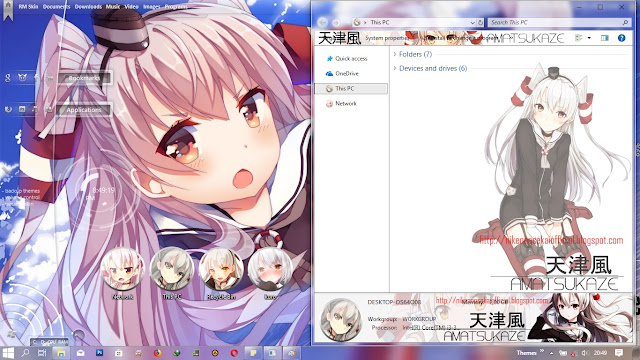
Task: Open taskbar search magnifier
Action: 25,353
